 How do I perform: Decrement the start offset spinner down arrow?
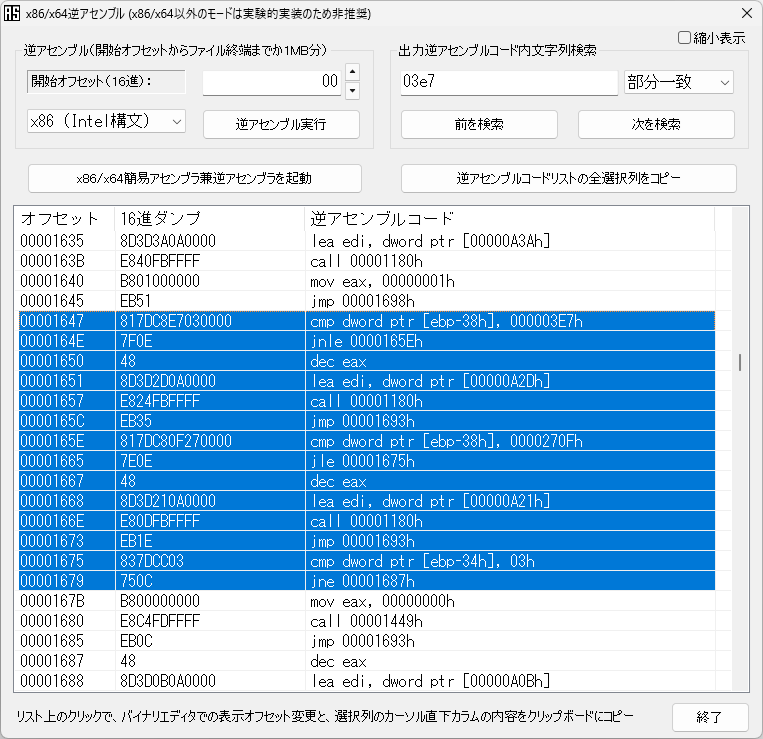click(x=352, y=91)
